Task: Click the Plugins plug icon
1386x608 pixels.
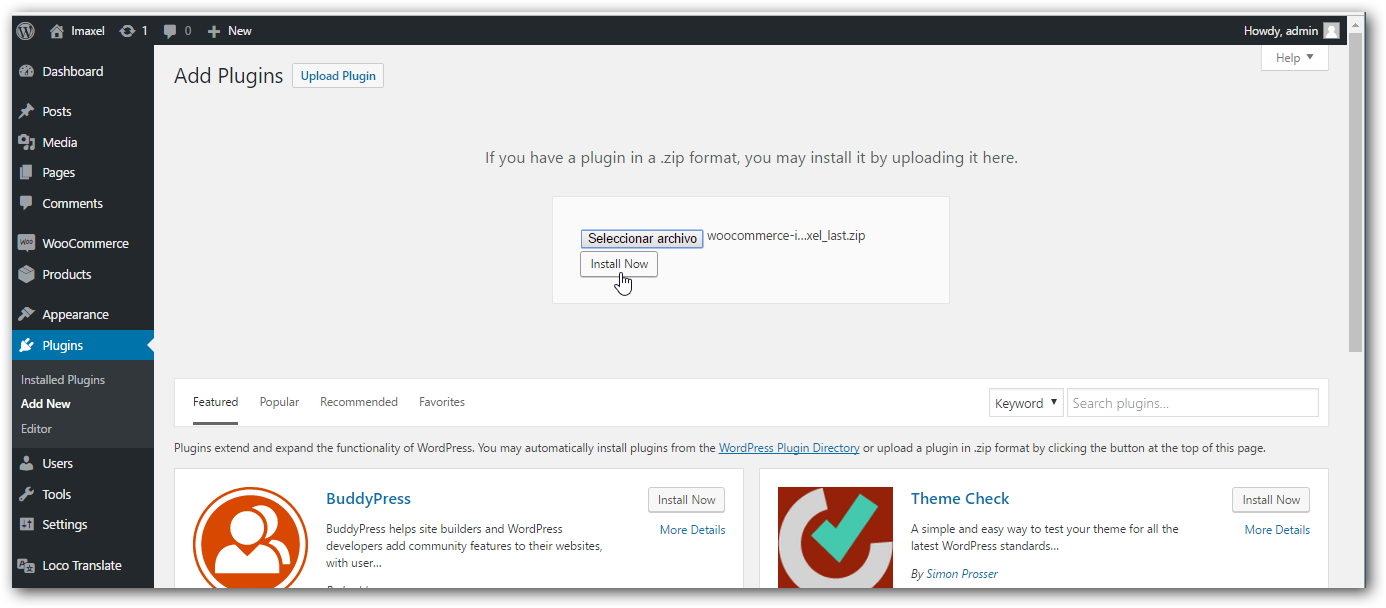Action: [x=27, y=346]
